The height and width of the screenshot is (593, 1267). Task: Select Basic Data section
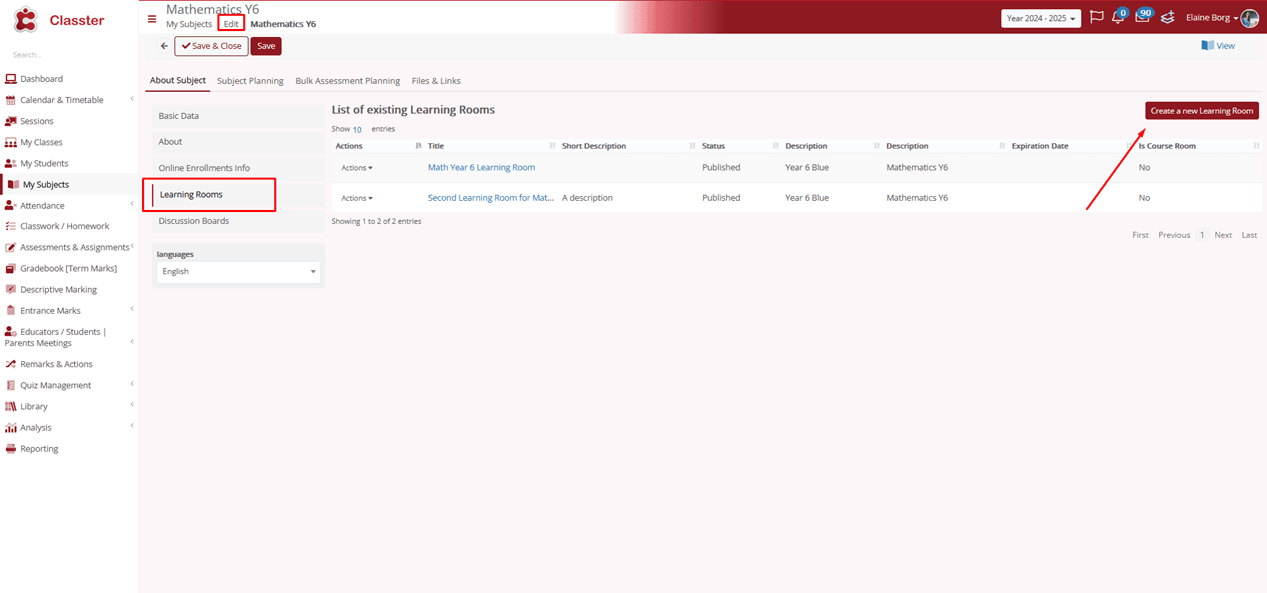tap(239, 116)
